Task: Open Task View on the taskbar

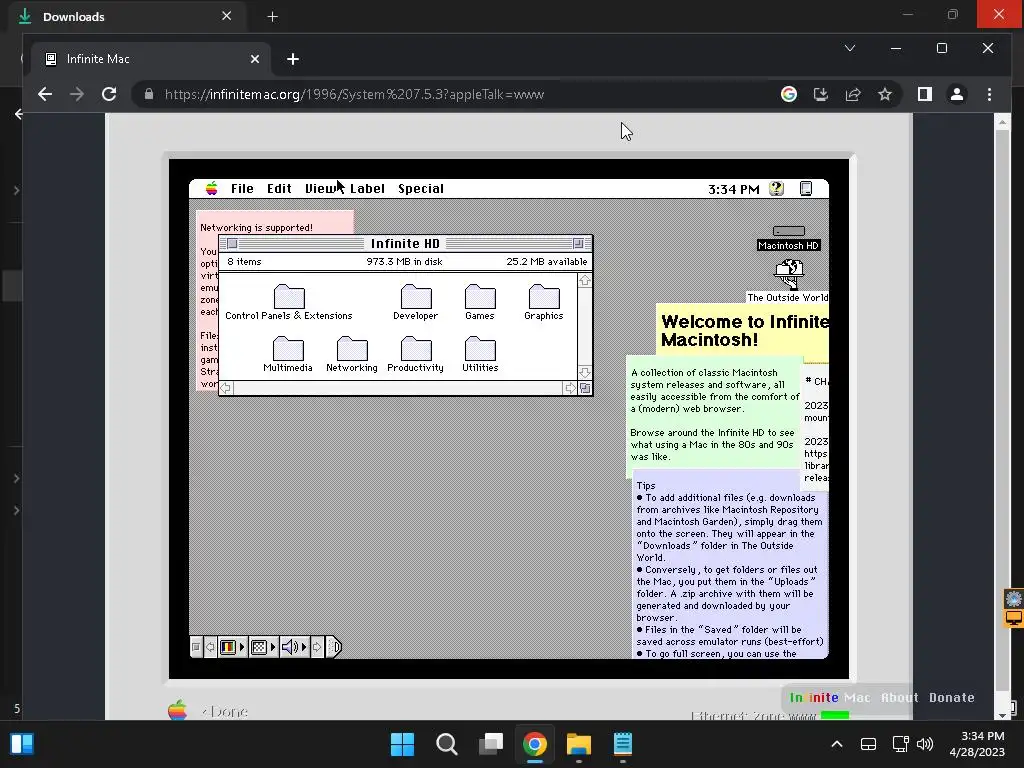Action: (491, 744)
